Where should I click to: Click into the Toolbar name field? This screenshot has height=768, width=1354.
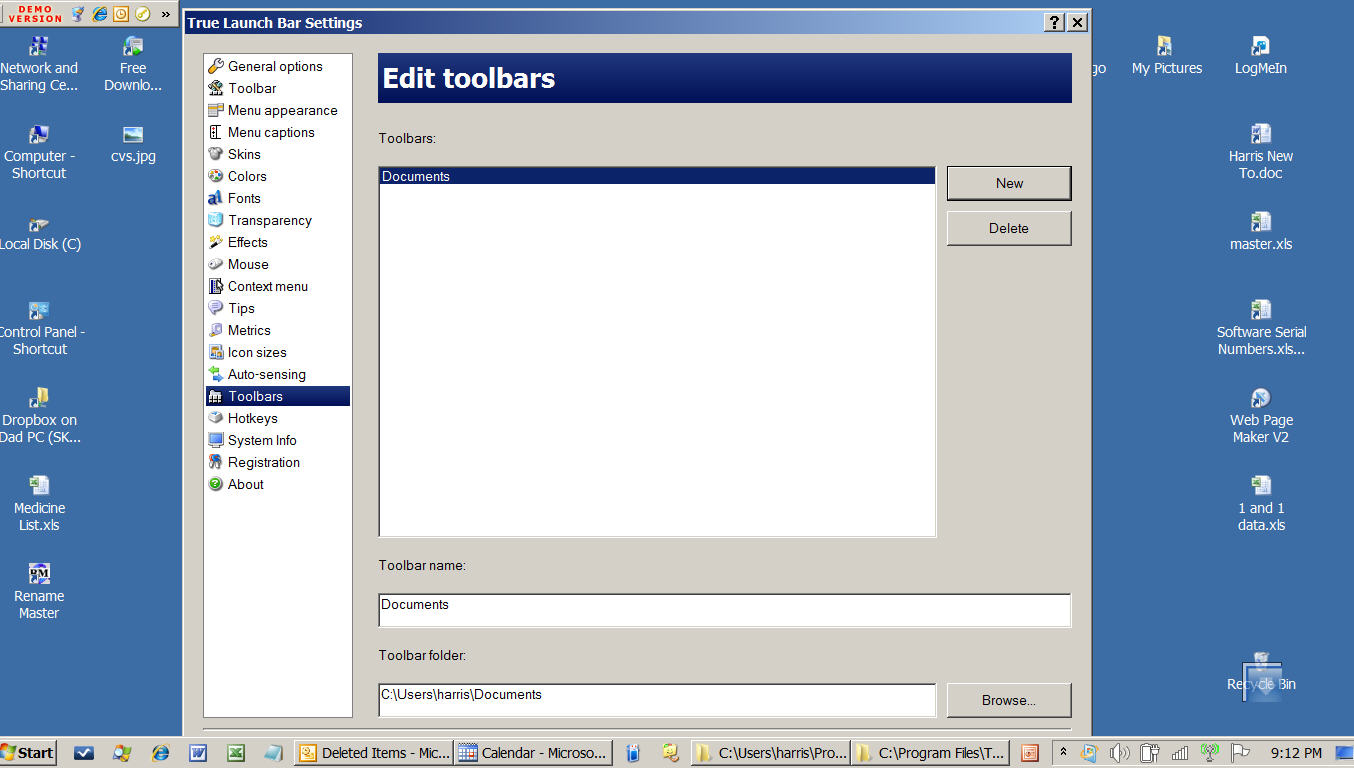click(x=724, y=610)
